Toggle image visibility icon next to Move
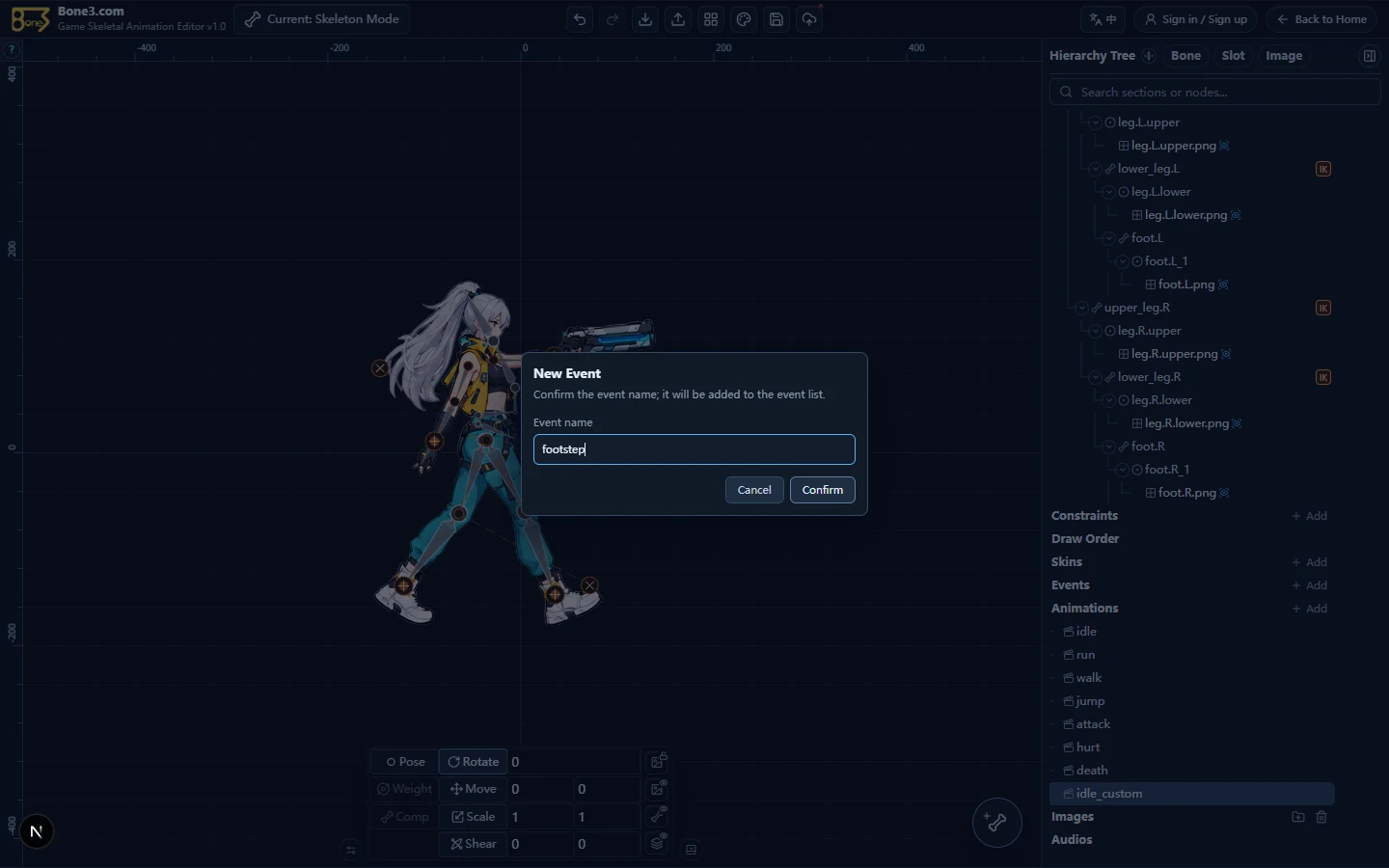Image resolution: width=1389 pixels, height=868 pixels. pyautogui.click(x=659, y=789)
